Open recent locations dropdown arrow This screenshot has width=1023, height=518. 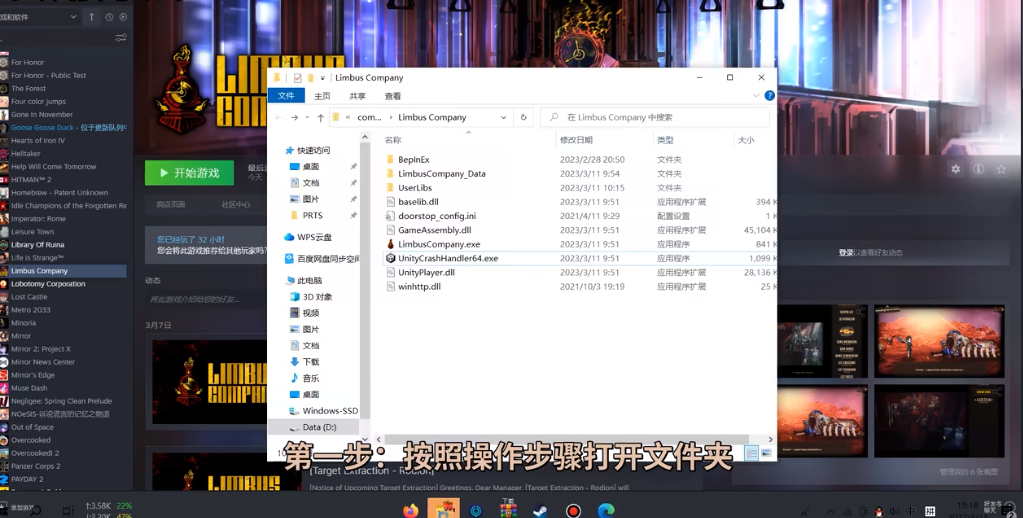point(307,117)
